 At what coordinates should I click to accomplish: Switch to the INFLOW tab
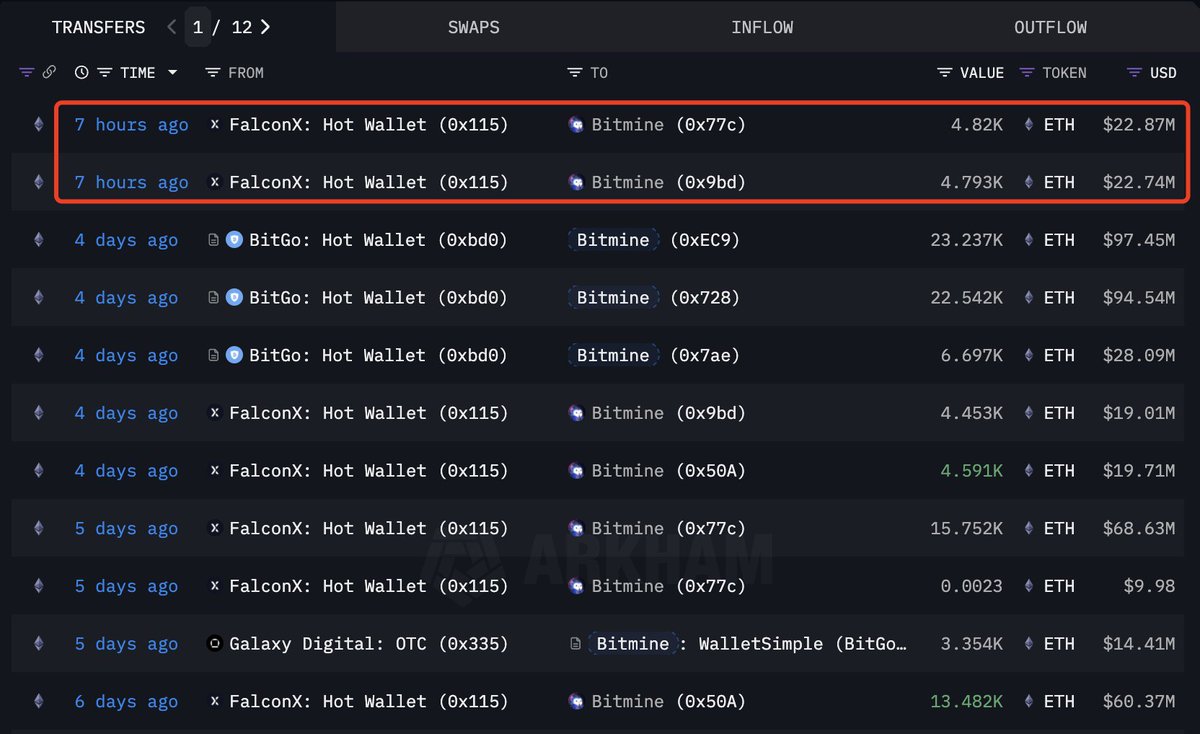click(762, 27)
